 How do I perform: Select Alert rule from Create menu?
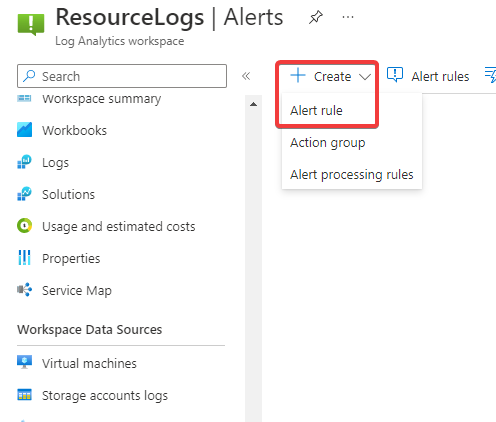click(316, 110)
